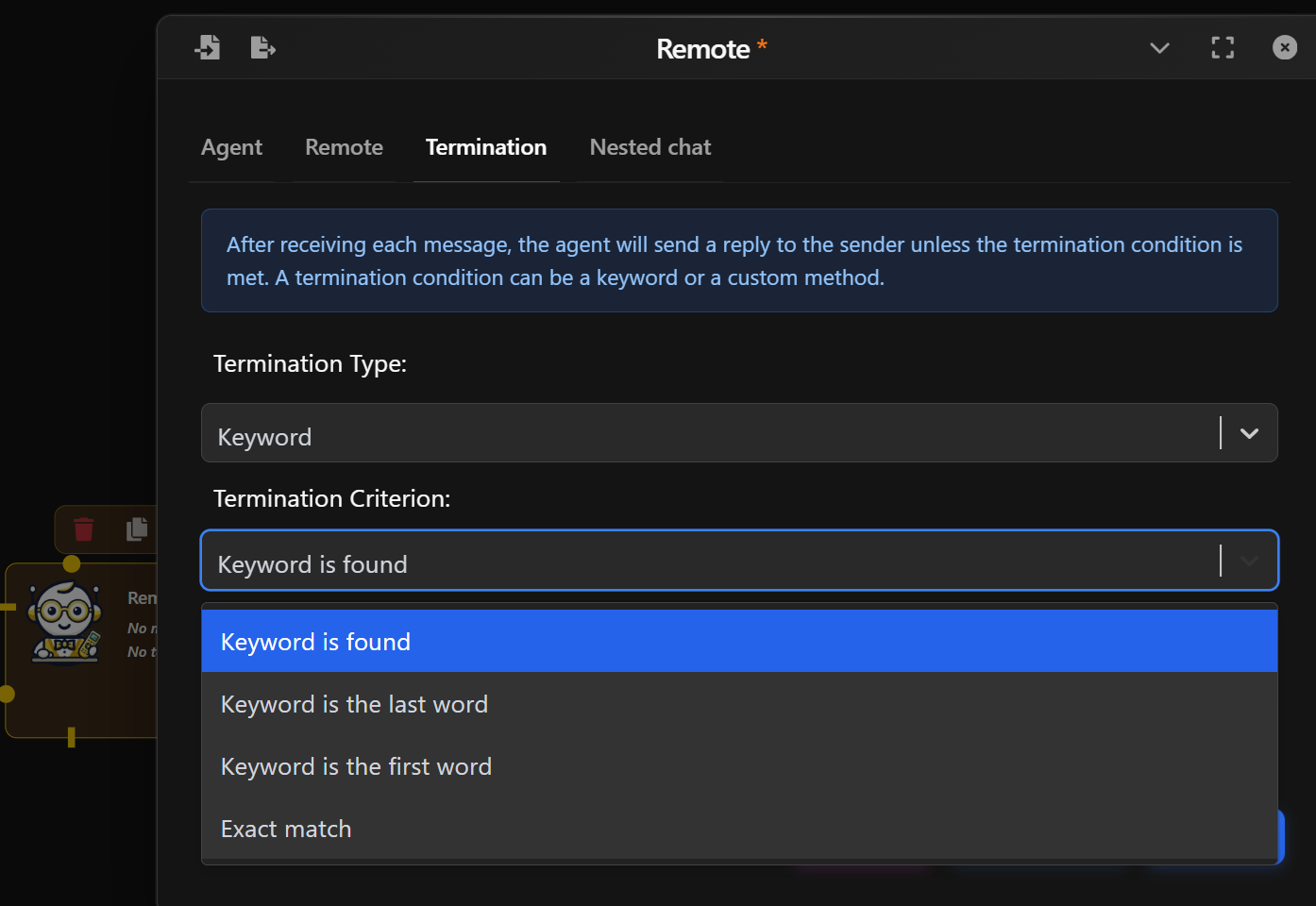Open the Nested chat tab

650,147
